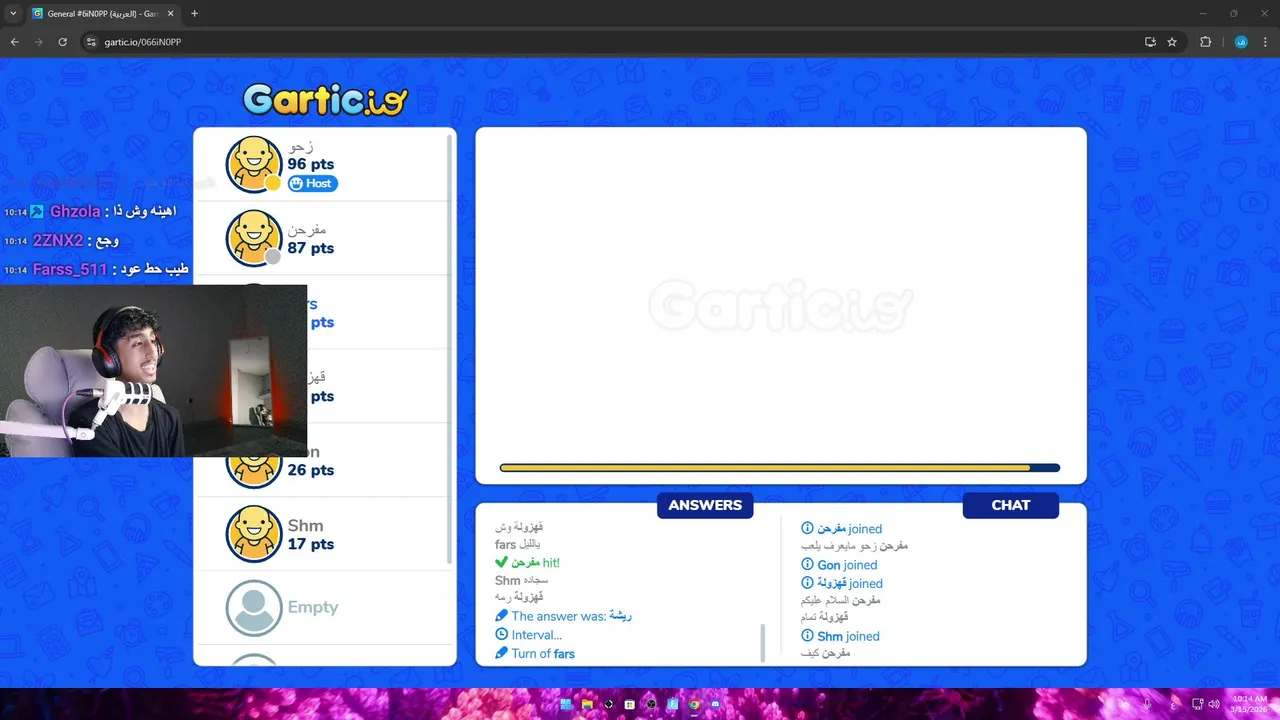
Task: Click the round timer progress bar
Action: [780, 467]
